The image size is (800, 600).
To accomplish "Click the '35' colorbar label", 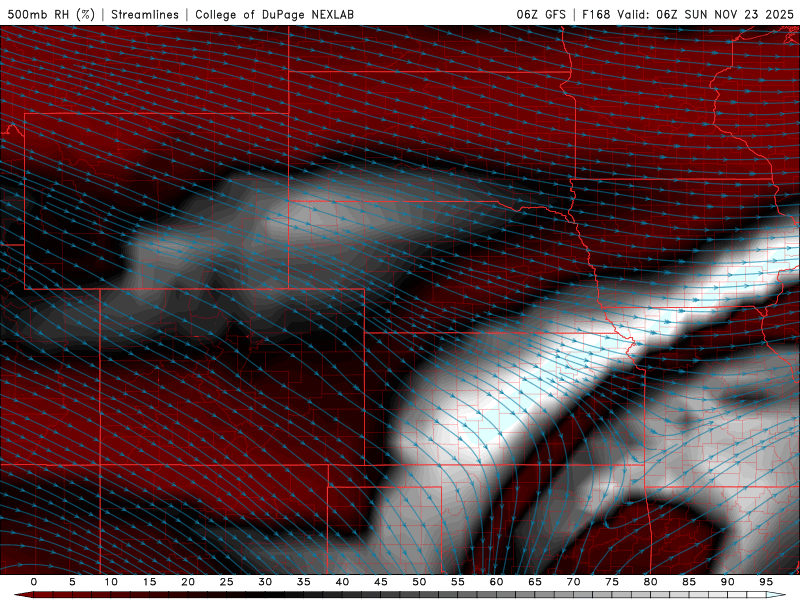I will (304, 582).
